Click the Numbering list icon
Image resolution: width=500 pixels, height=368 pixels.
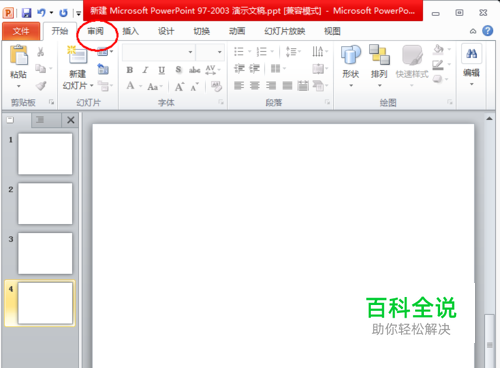(x=261, y=52)
